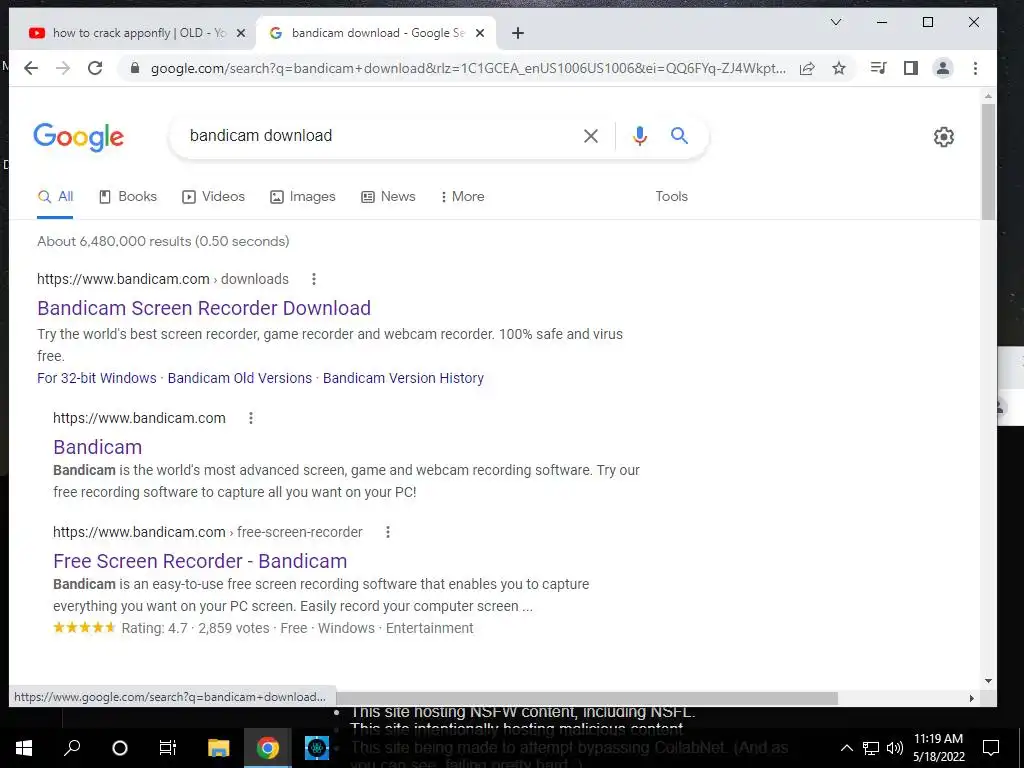The image size is (1024, 768).
Task: Expand the tab search chevron
Action: (836, 22)
